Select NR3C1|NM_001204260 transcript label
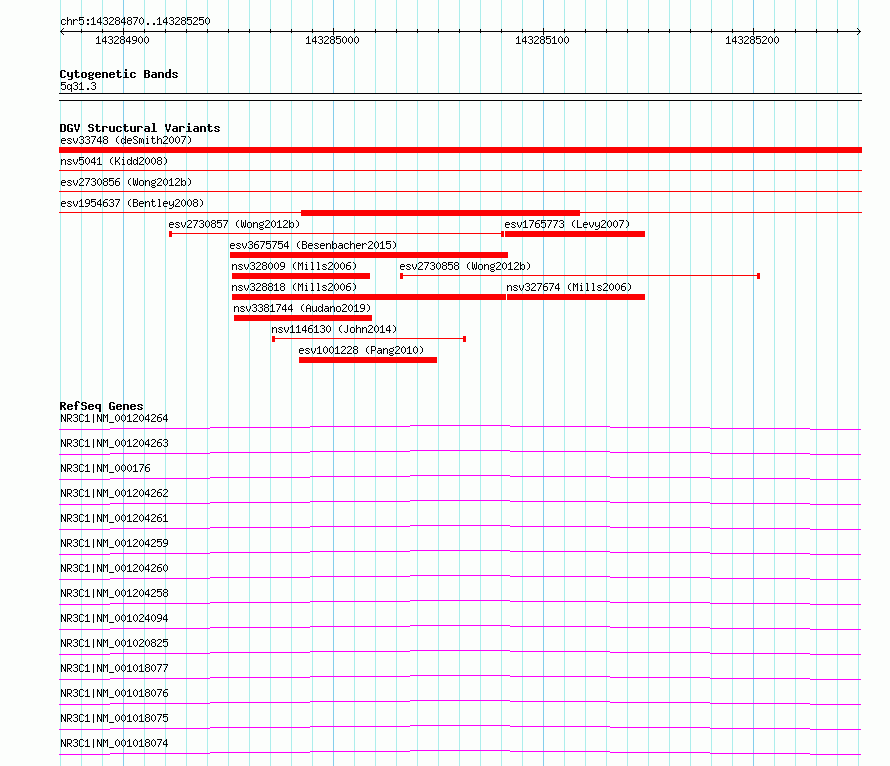890x766 pixels. (x=114, y=568)
